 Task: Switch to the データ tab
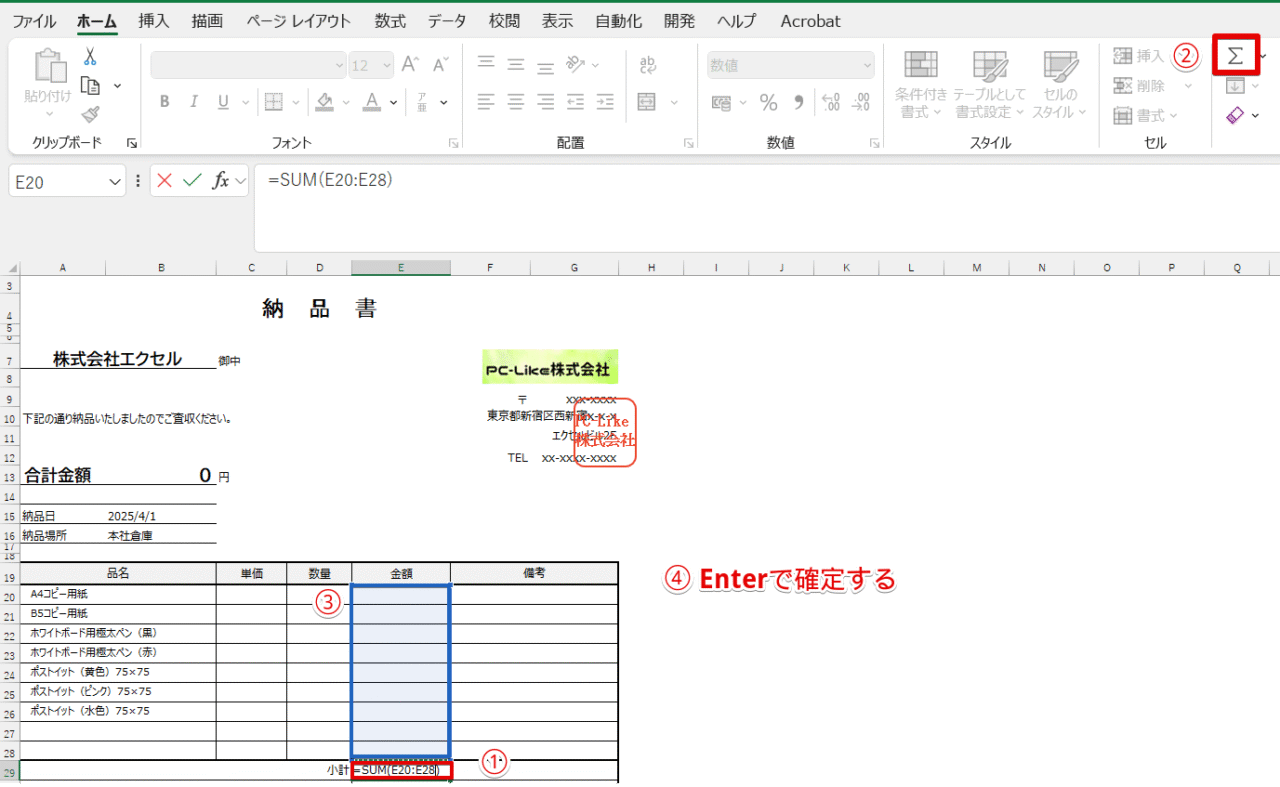point(447,21)
